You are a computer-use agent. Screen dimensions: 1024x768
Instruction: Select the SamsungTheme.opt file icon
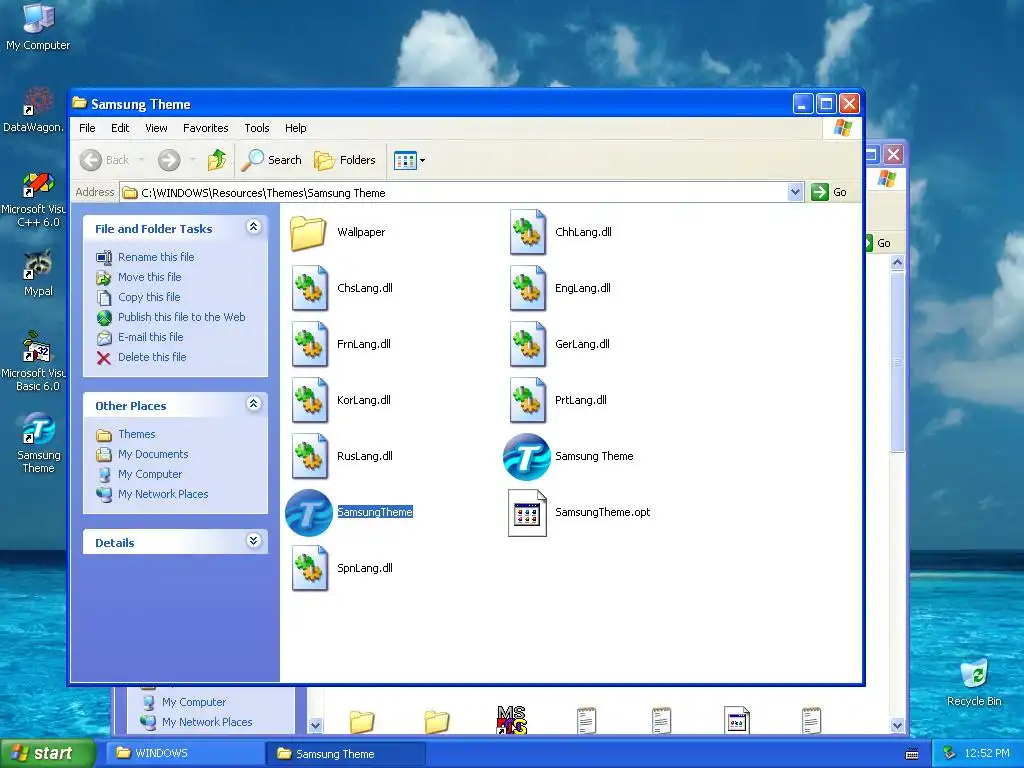527,513
